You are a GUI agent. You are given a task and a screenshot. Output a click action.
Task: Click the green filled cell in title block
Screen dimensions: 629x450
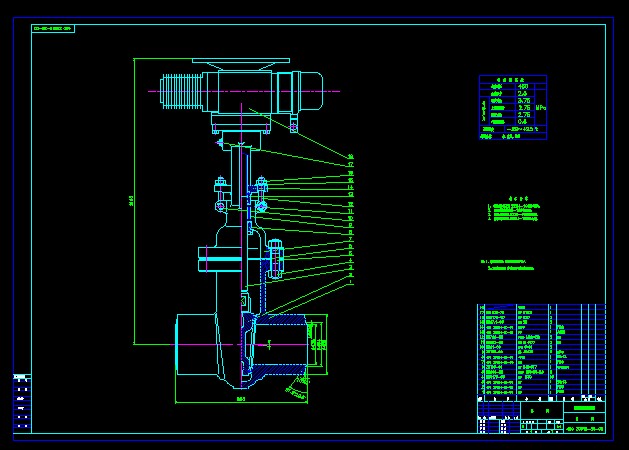pos(584,408)
